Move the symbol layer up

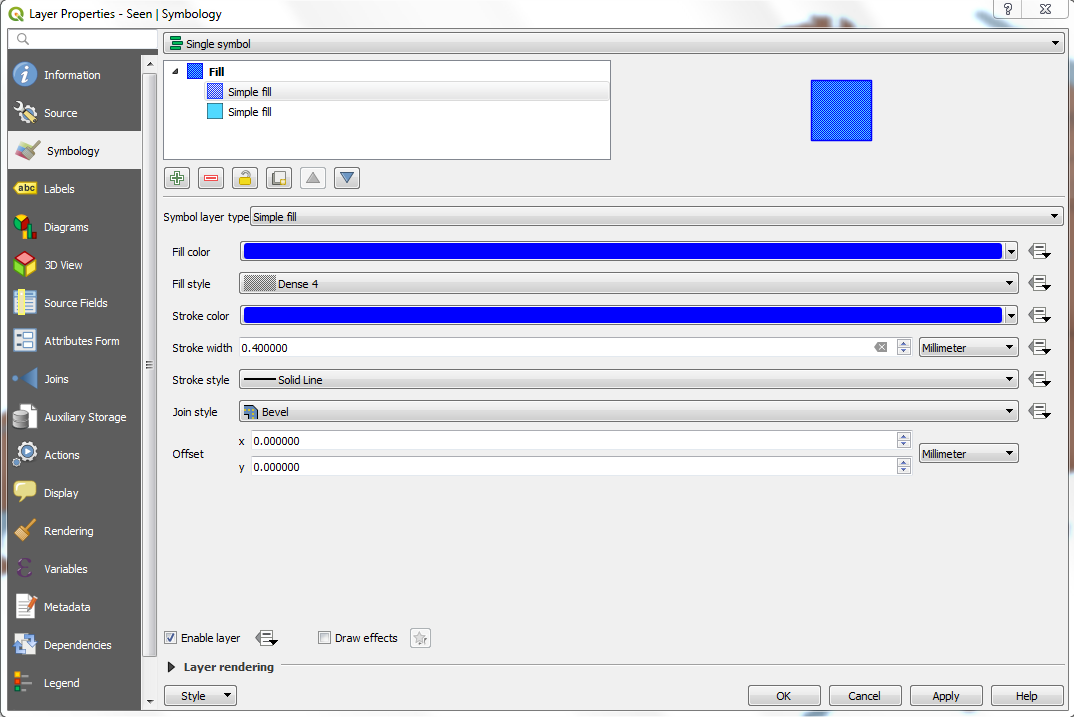(312, 177)
